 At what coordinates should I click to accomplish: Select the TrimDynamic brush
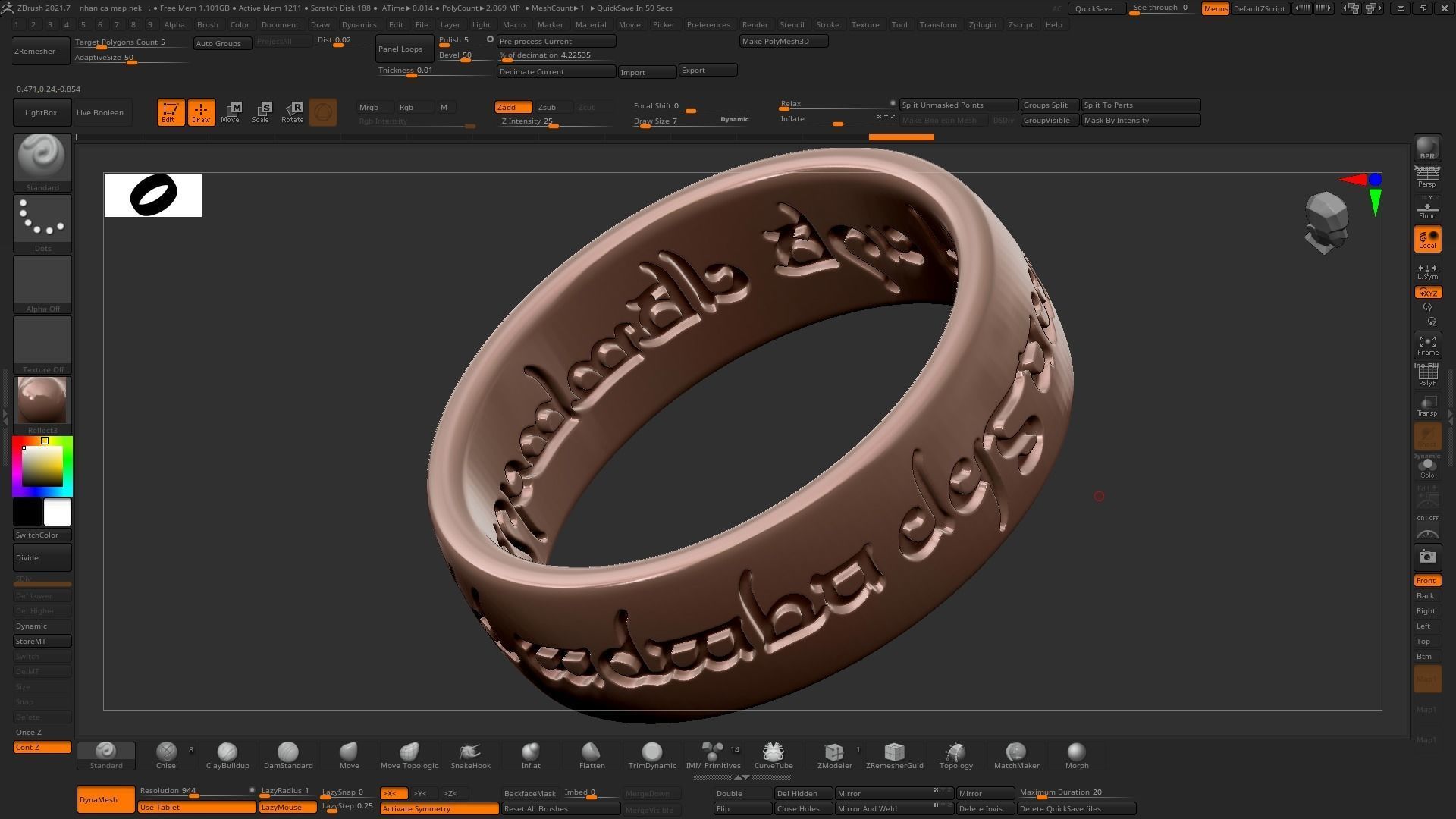(x=652, y=755)
